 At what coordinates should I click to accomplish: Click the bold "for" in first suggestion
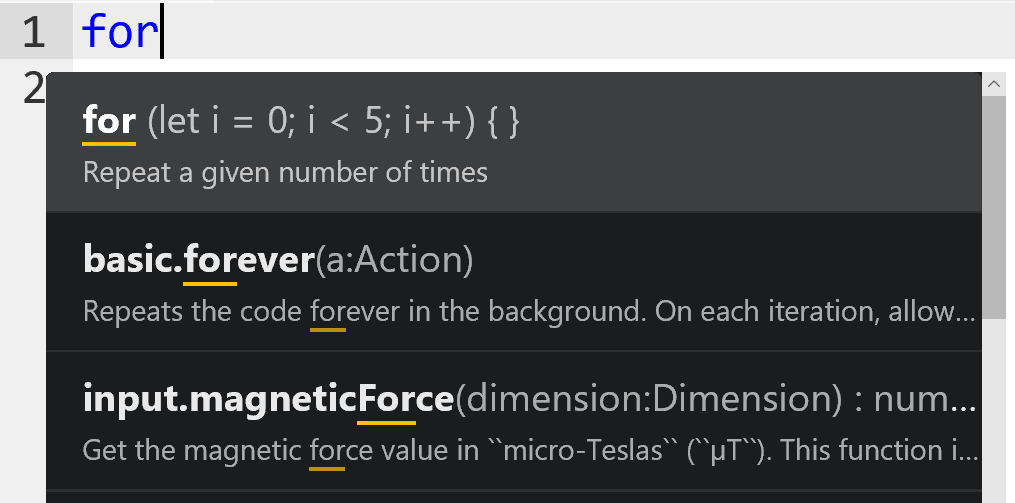109,122
